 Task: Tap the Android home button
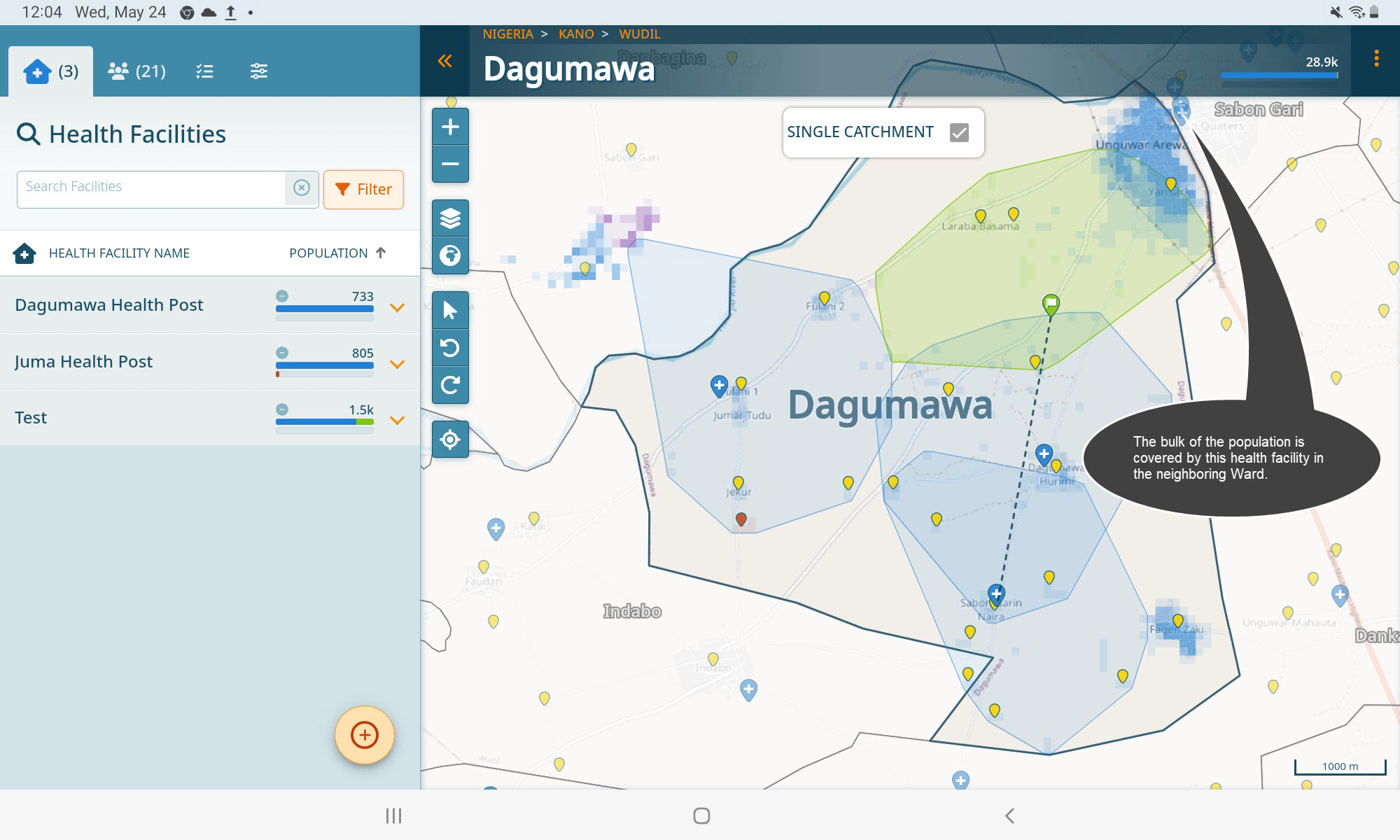tap(701, 815)
